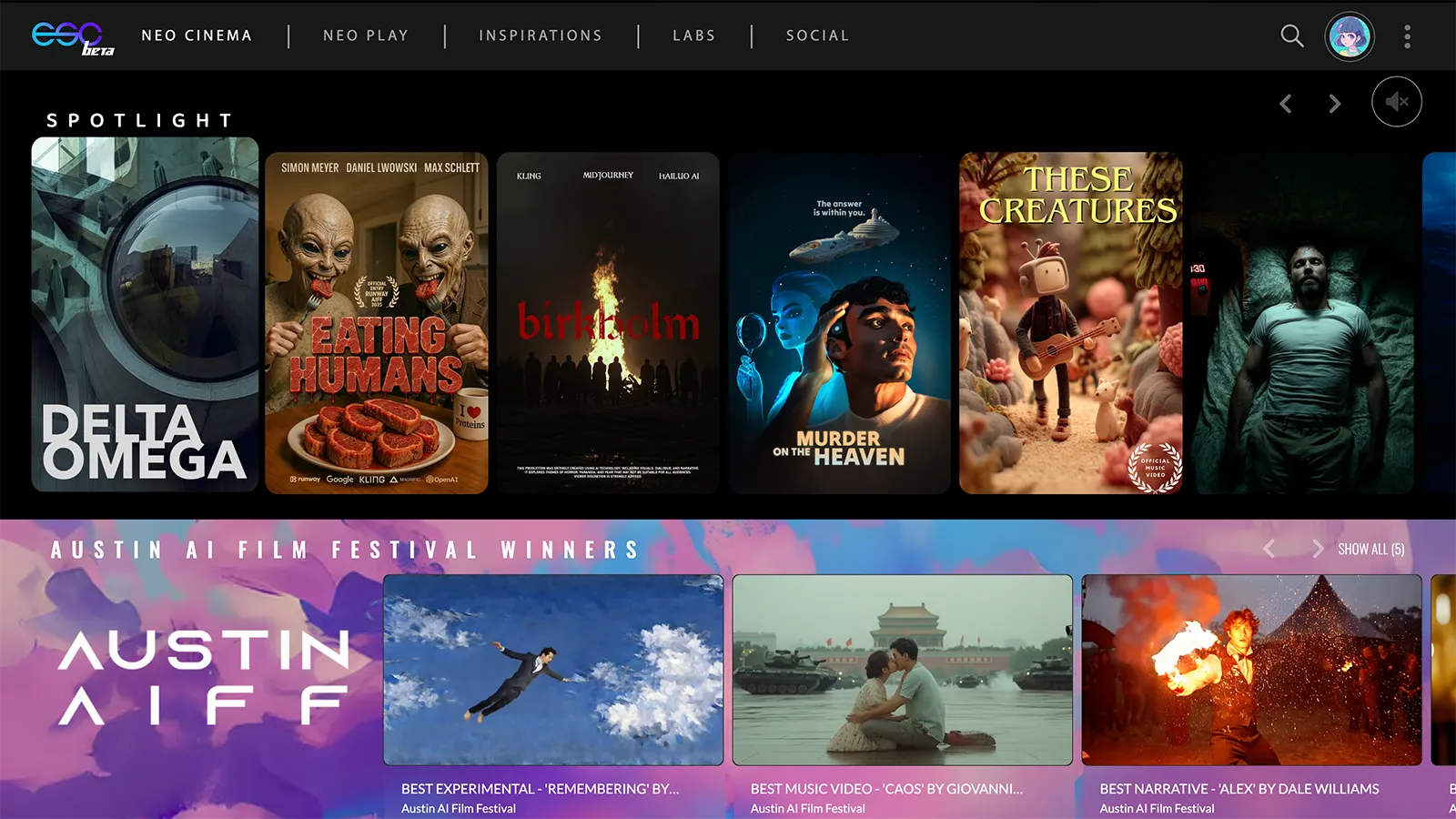Open the three-dot more options menu
The height and width of the screenshot is (819, 1456).
[x=1407, y=36]
